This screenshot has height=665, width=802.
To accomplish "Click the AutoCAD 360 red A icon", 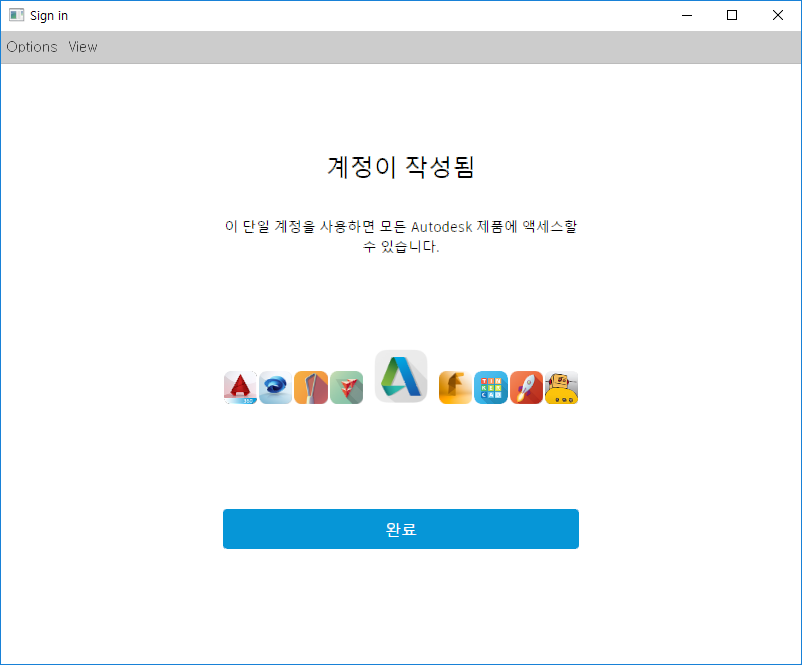I will point(240,387).
